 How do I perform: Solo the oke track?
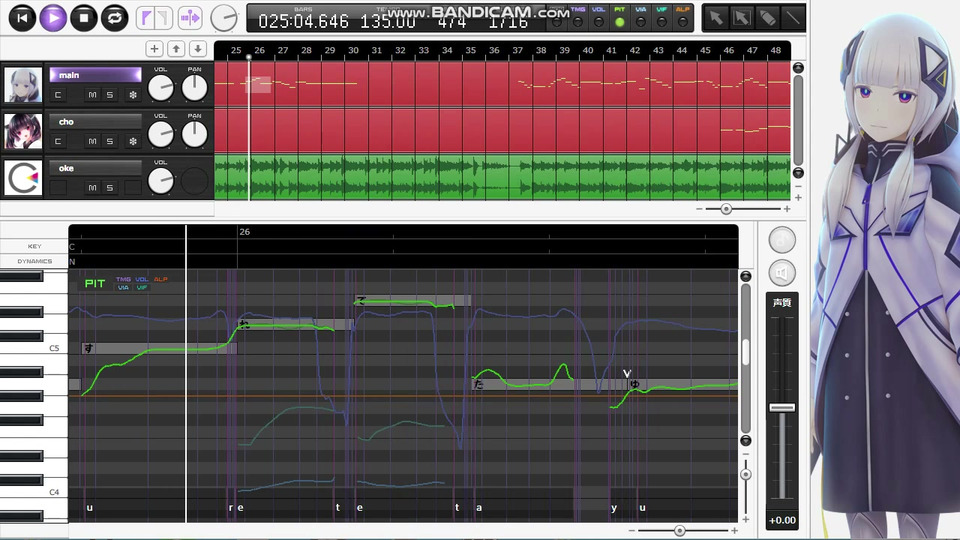[x=110, y=188]
